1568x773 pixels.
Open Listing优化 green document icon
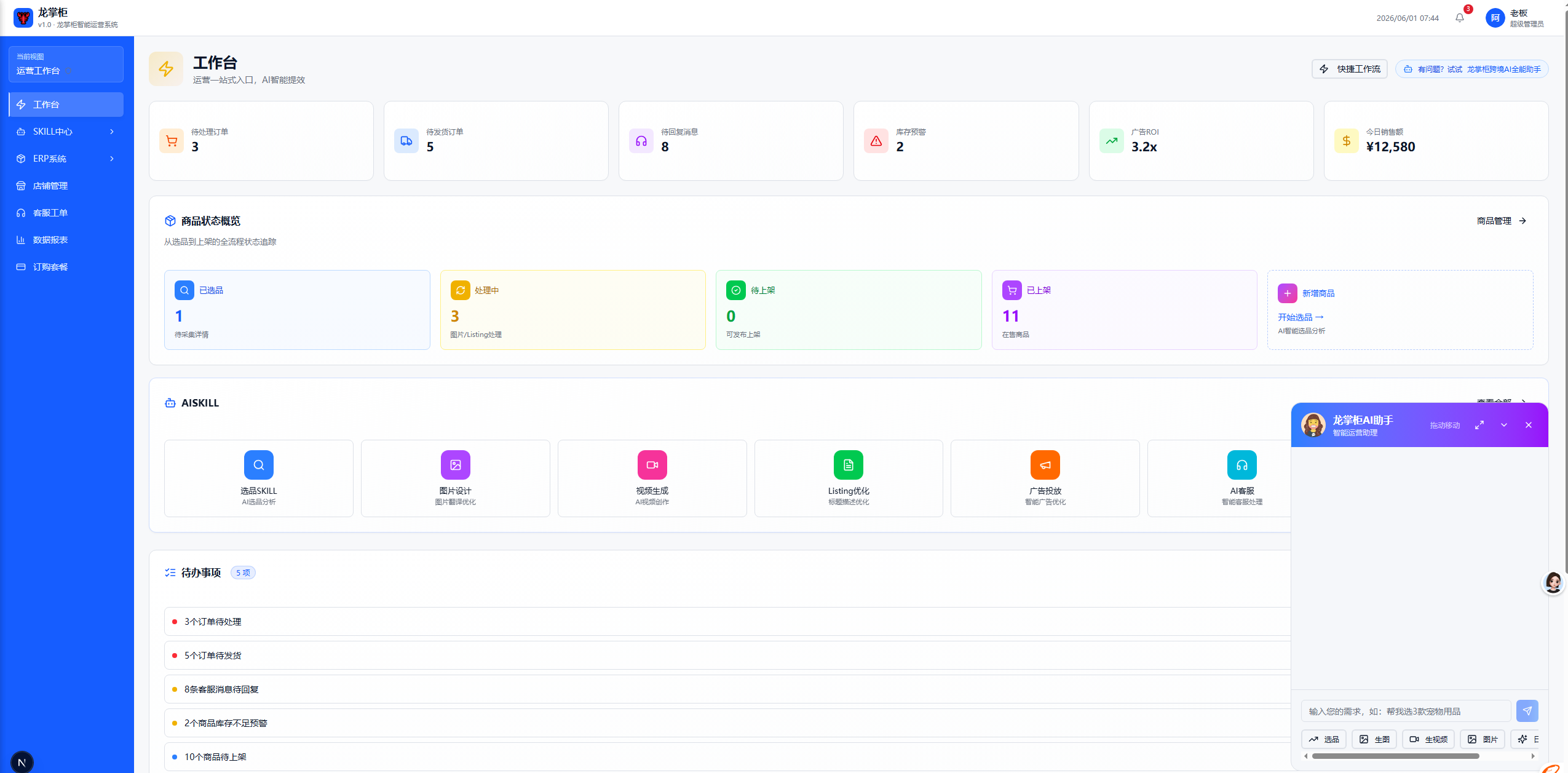[x=849, y=465]
